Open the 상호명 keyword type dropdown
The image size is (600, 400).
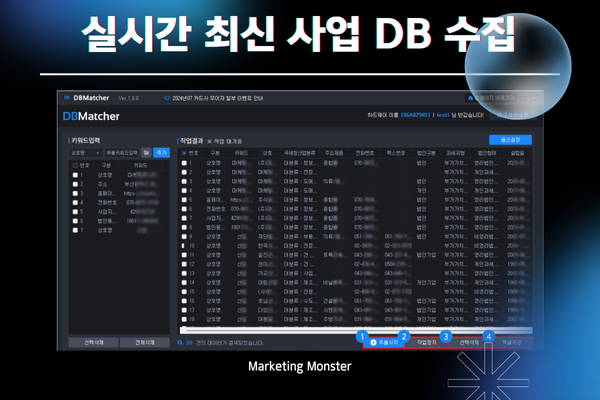(85, 153)
